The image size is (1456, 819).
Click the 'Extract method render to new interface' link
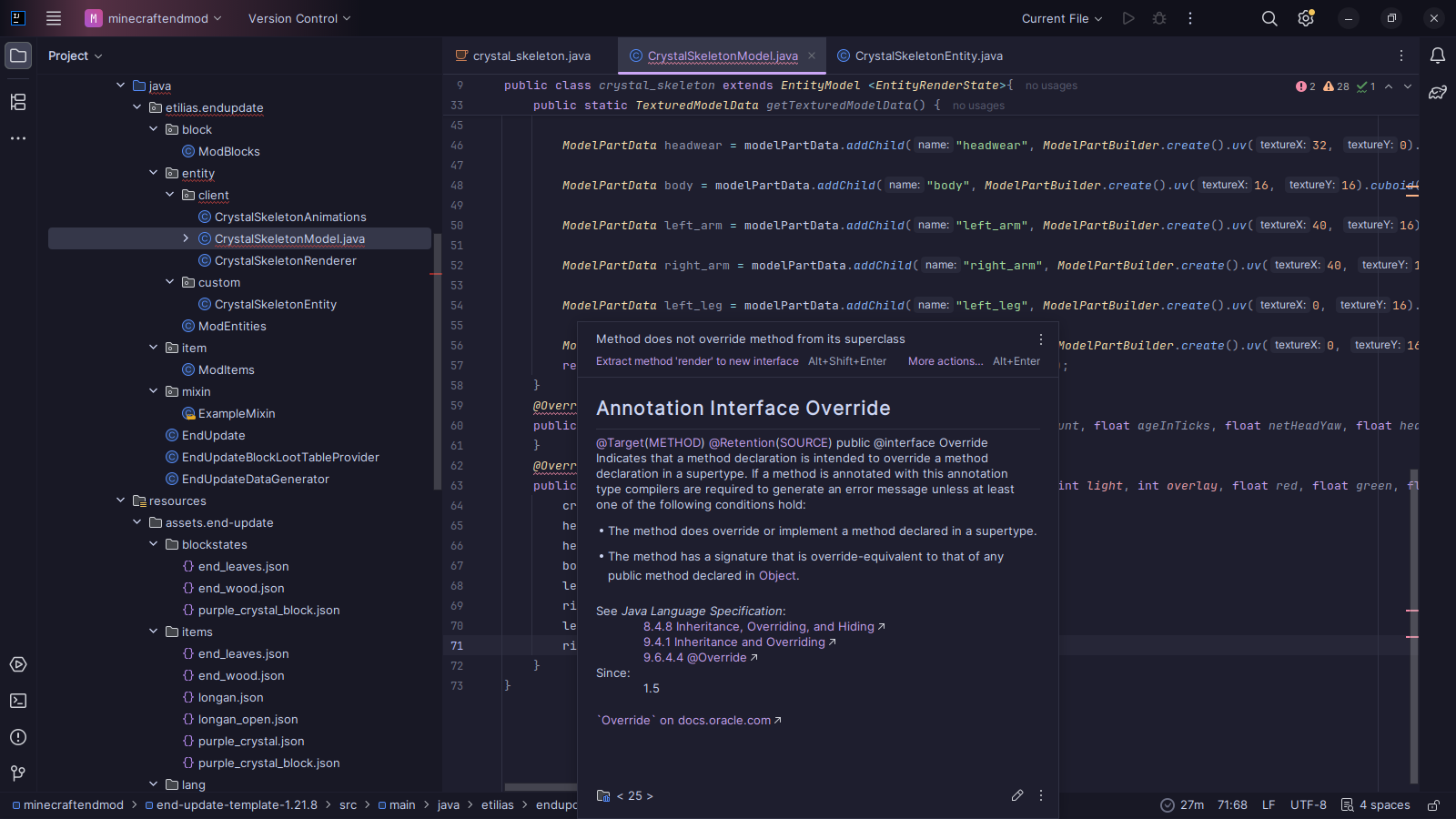(x=697, y=361)
